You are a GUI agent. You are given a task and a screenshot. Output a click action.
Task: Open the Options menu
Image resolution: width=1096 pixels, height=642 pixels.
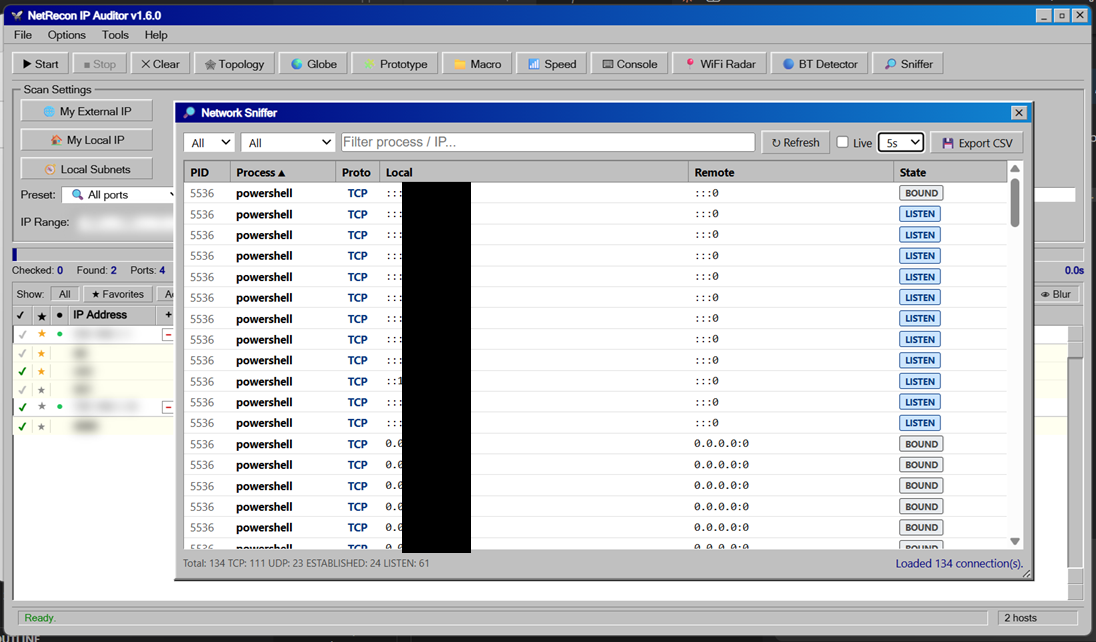66,35
